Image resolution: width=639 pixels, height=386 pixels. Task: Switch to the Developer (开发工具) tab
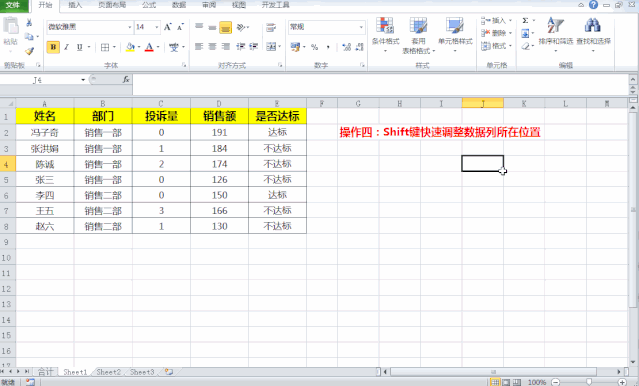(x=275, y=5)
